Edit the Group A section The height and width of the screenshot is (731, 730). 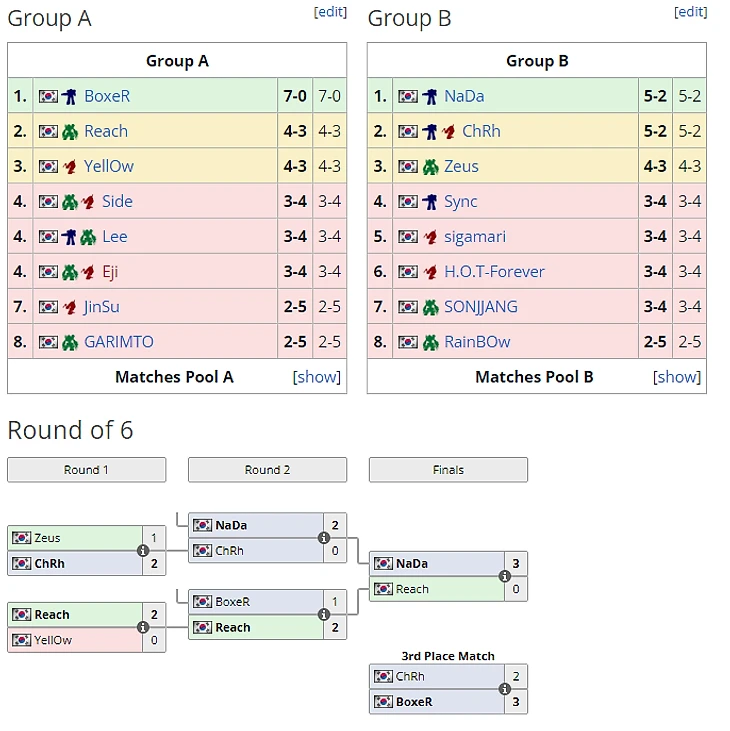[x=330, y=12]
